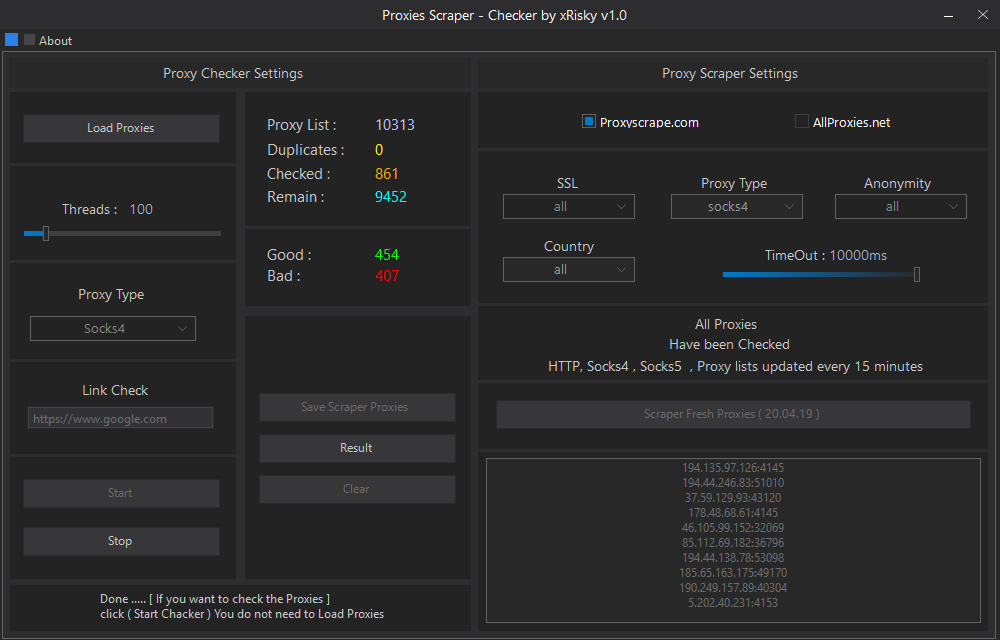The height and width of the screenshot is (640, 1000).
Task: Click the Load Proxies button
Action: point(121,128)
